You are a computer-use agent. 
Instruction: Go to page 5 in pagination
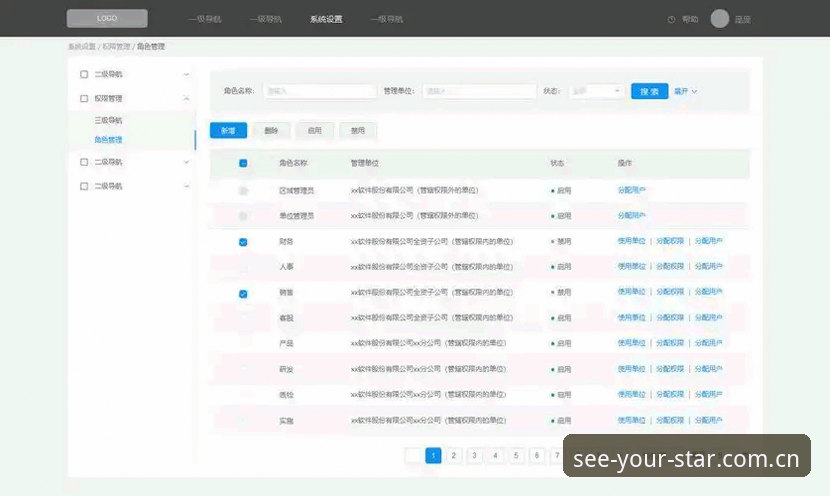click(516, 455)
